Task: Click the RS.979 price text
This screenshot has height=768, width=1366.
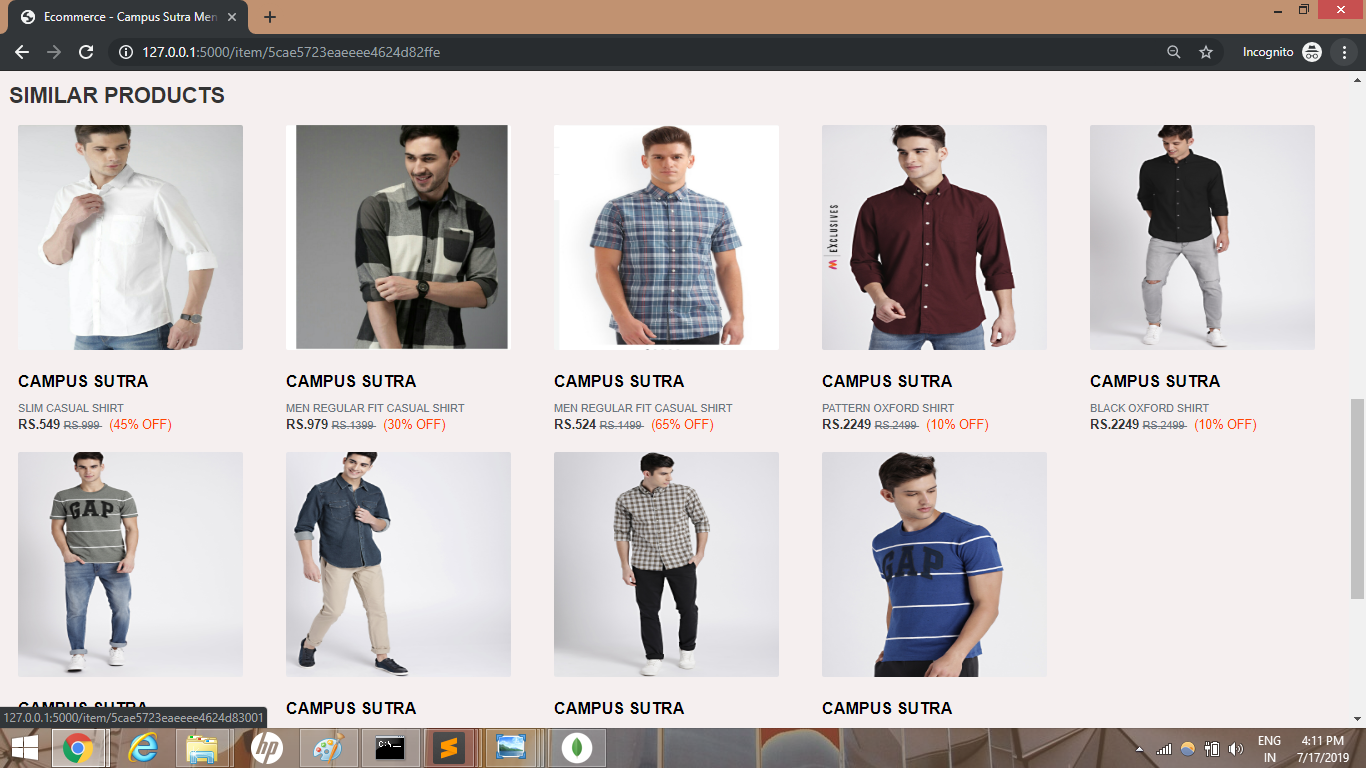Action: pos(307,424)
